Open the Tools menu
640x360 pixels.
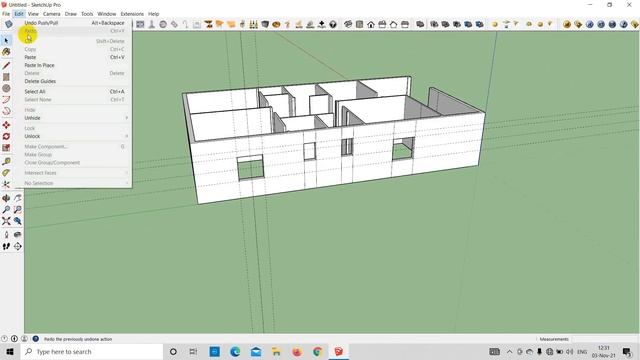87,14
